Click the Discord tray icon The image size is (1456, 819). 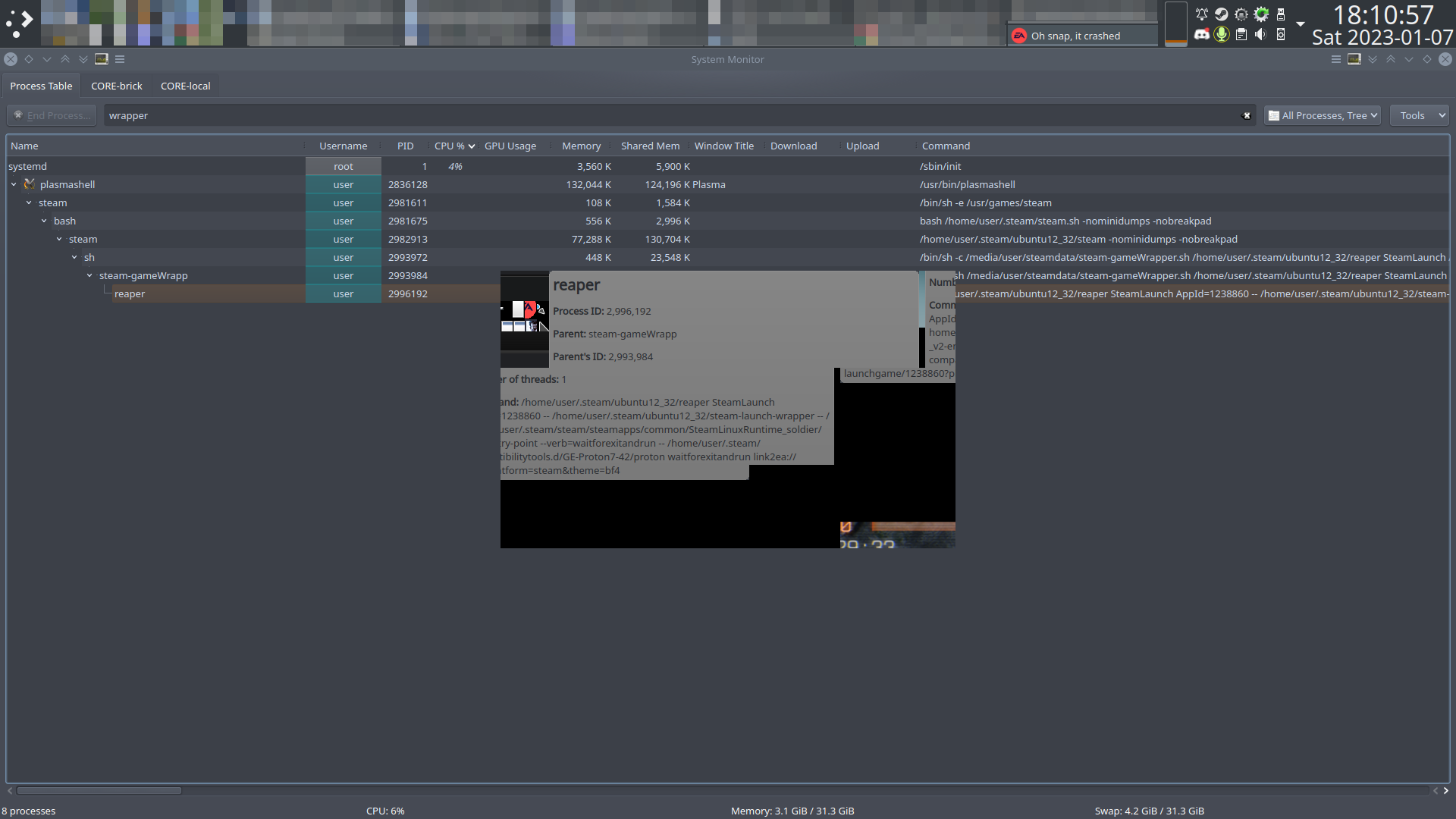coord(1202,34)
